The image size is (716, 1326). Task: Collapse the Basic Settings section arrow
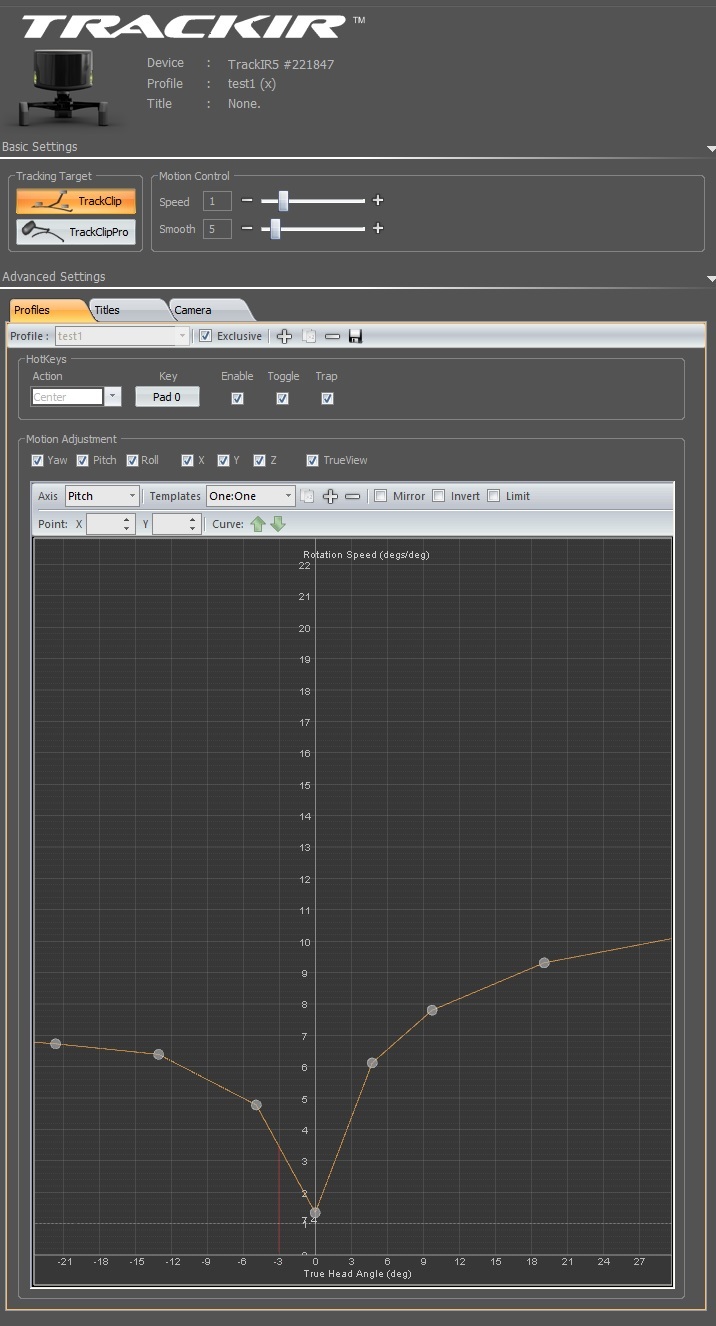[x=711, y=149]
